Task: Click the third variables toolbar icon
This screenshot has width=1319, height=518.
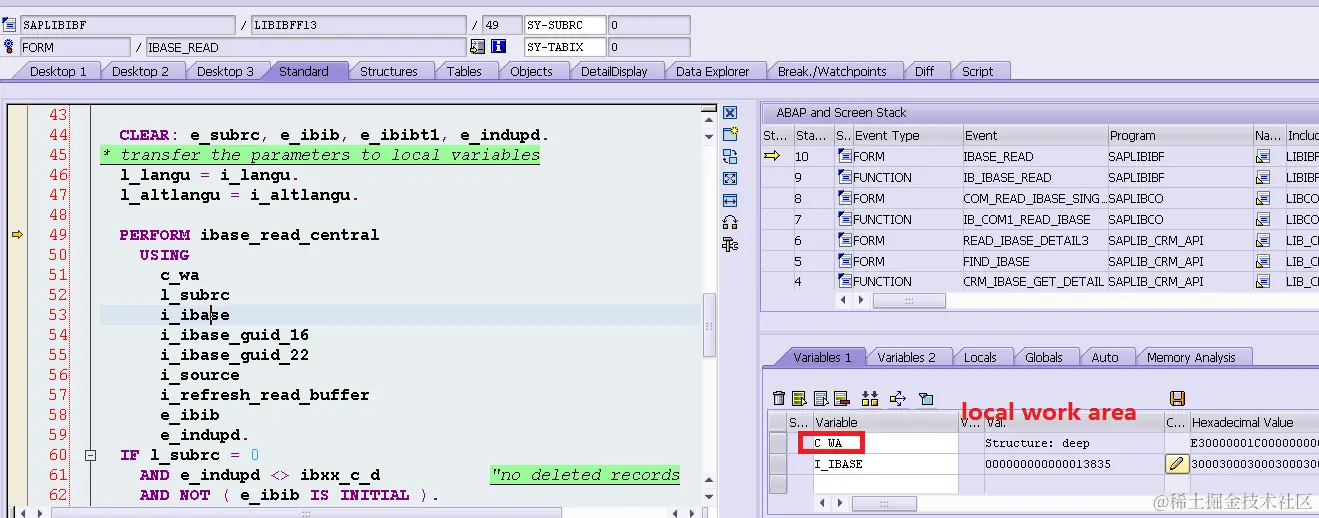Action: click(821, 398)
